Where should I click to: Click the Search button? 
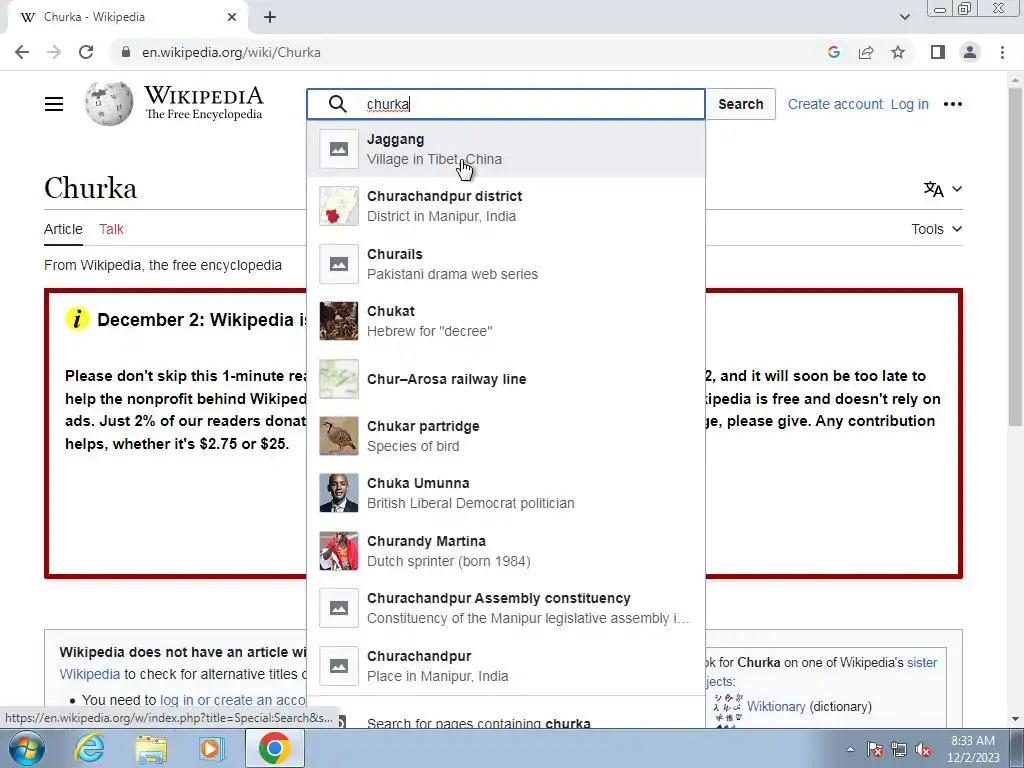coord(741,104)
